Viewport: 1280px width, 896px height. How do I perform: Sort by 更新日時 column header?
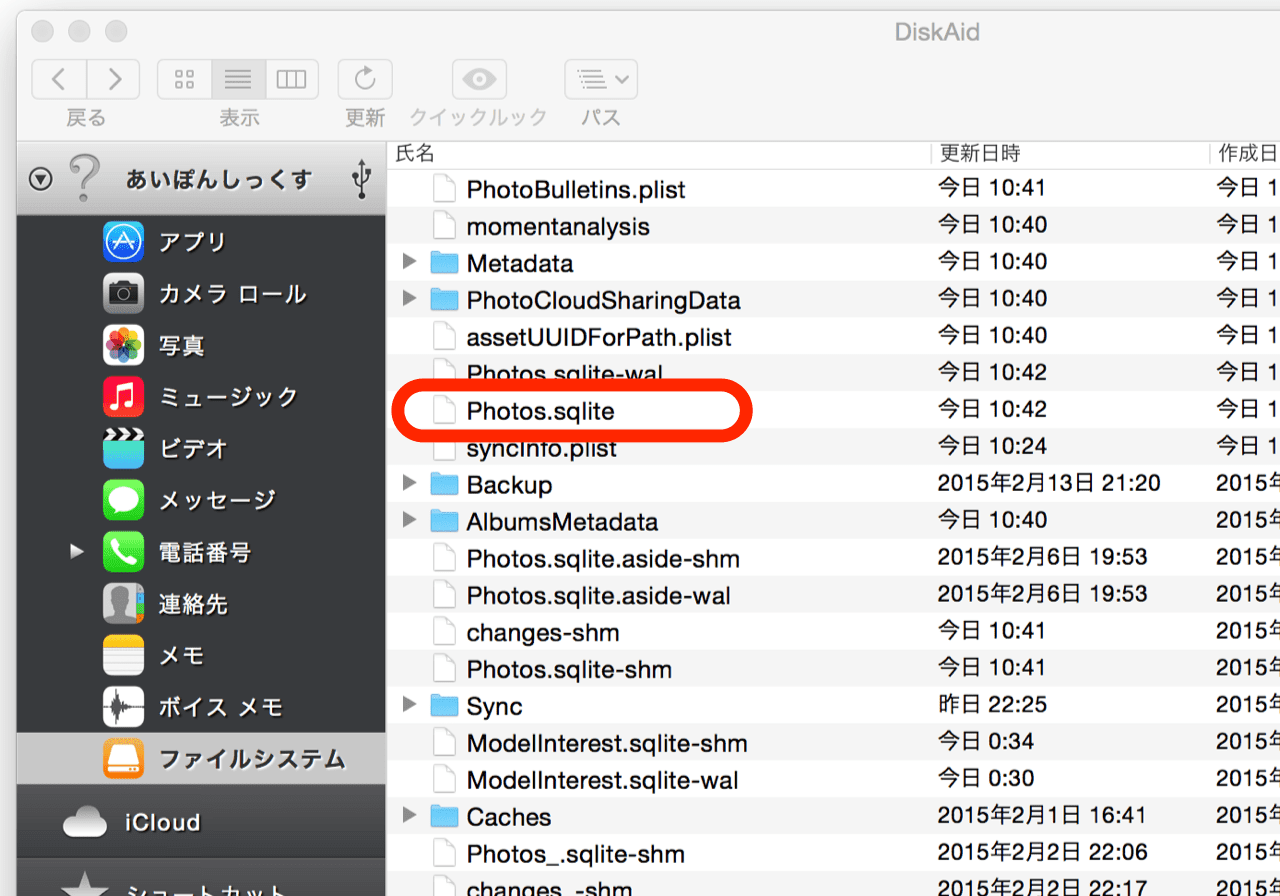coord(1071,154)
